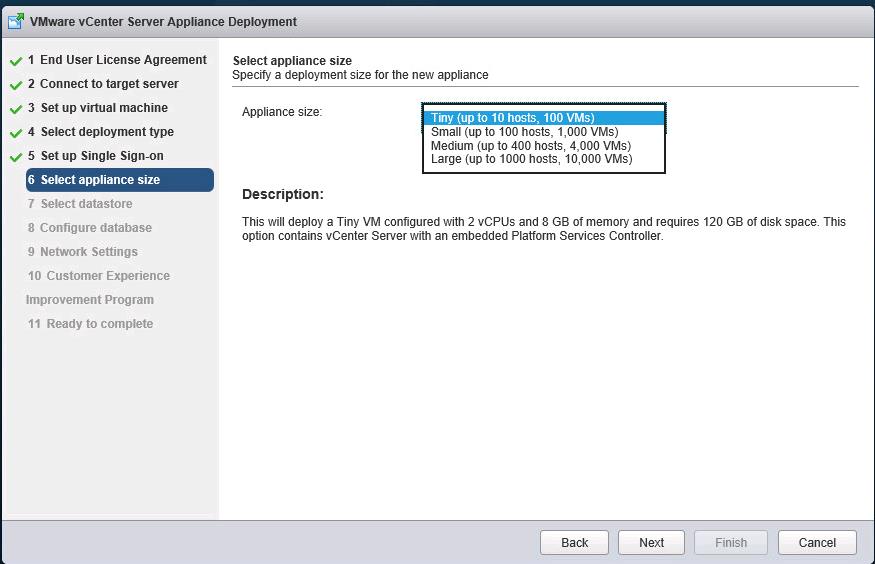Viewport: 875px width, 564px height.
Task: Go to step 1 End User License Agreement
Action: [x=117, y=60]
